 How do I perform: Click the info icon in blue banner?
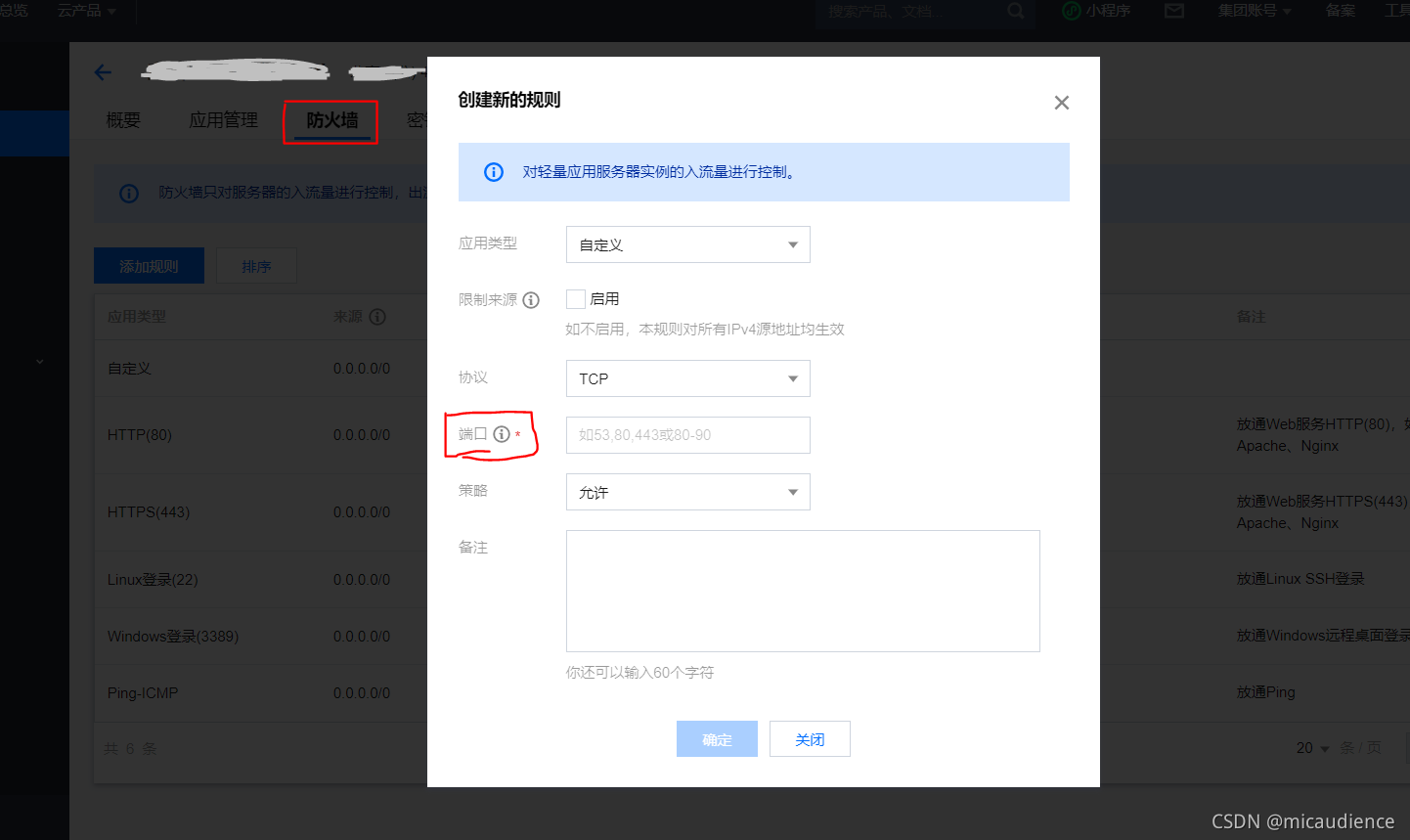(x=494, y=172)
